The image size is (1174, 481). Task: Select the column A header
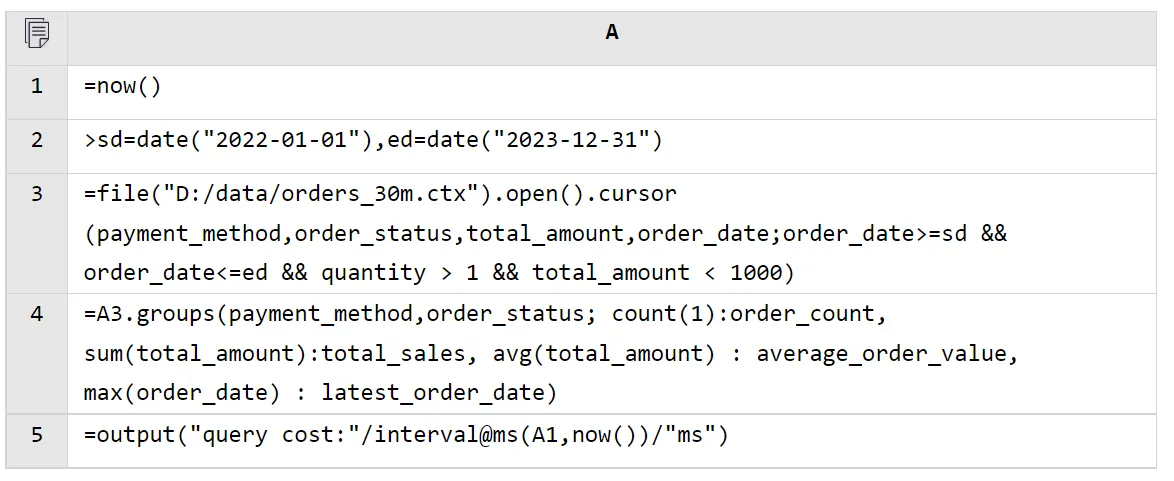coord(611,34)
